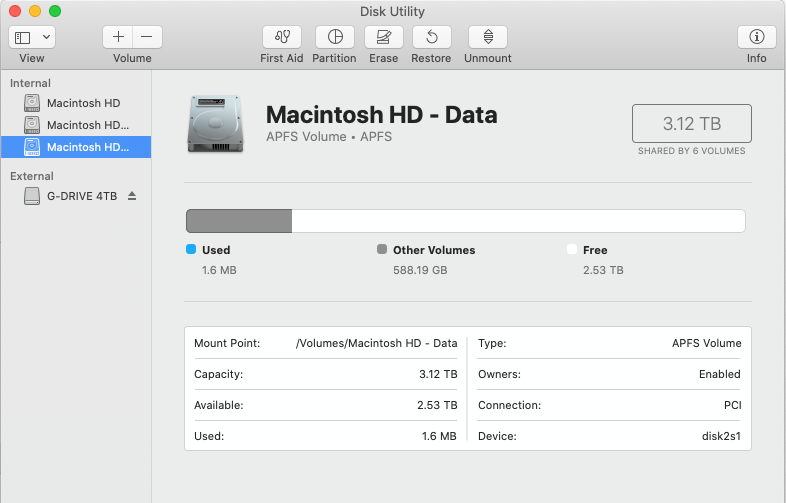The height and width of the screenshot is (503, 786).
Task: Click the Connection PCI value
Action: click(732, 405)
